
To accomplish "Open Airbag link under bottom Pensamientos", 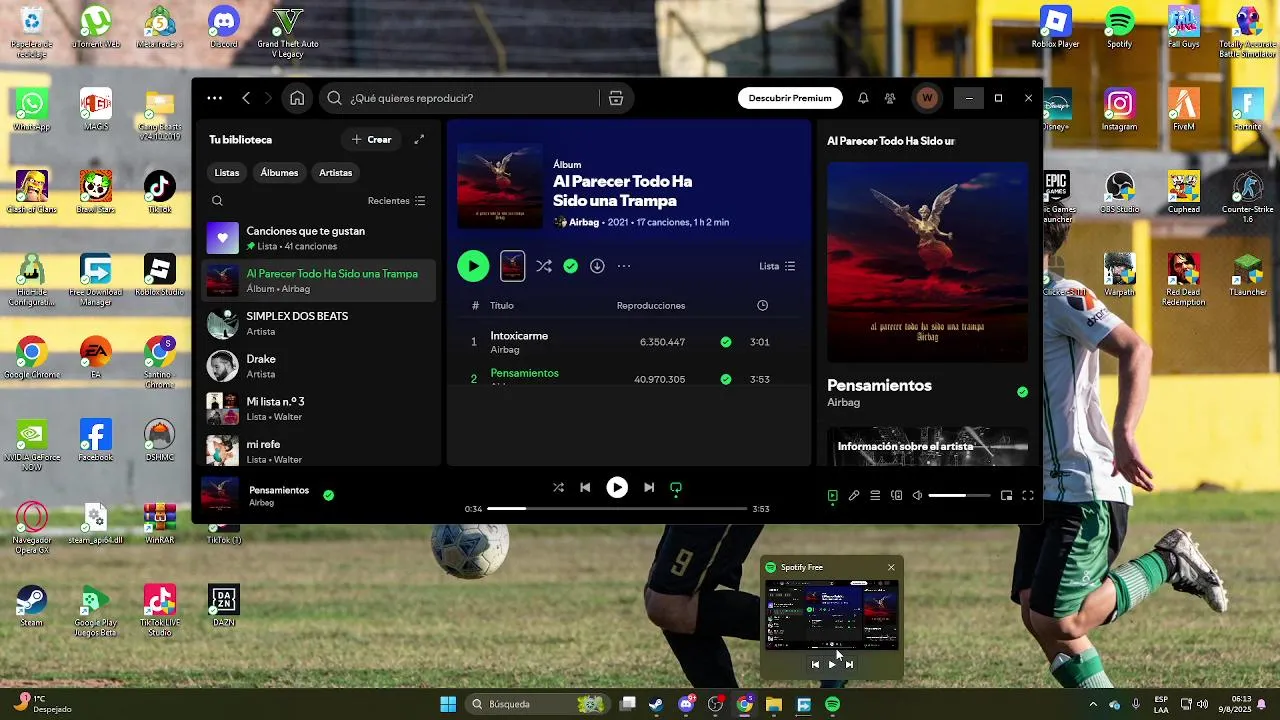I will [x=261, y=503].
